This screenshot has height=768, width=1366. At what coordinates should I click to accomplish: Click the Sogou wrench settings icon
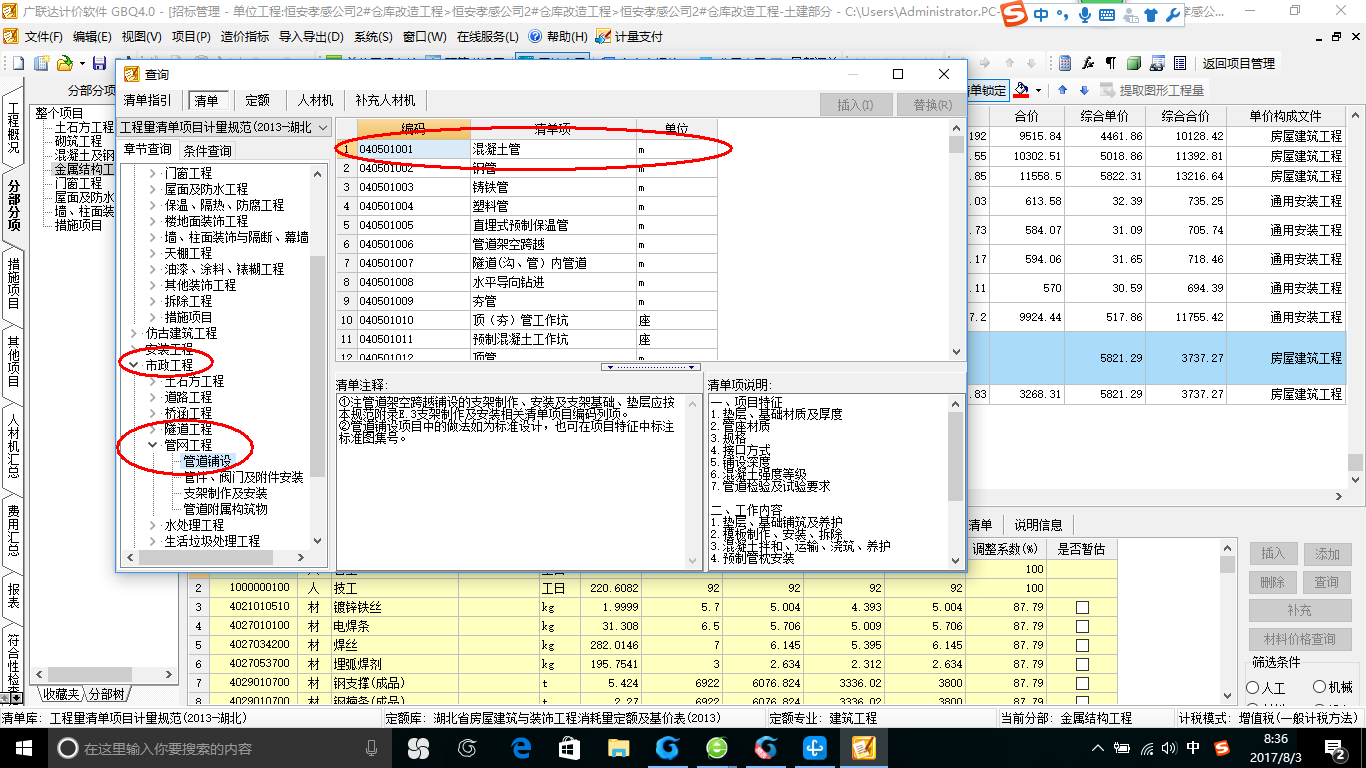pos(1172,15)
